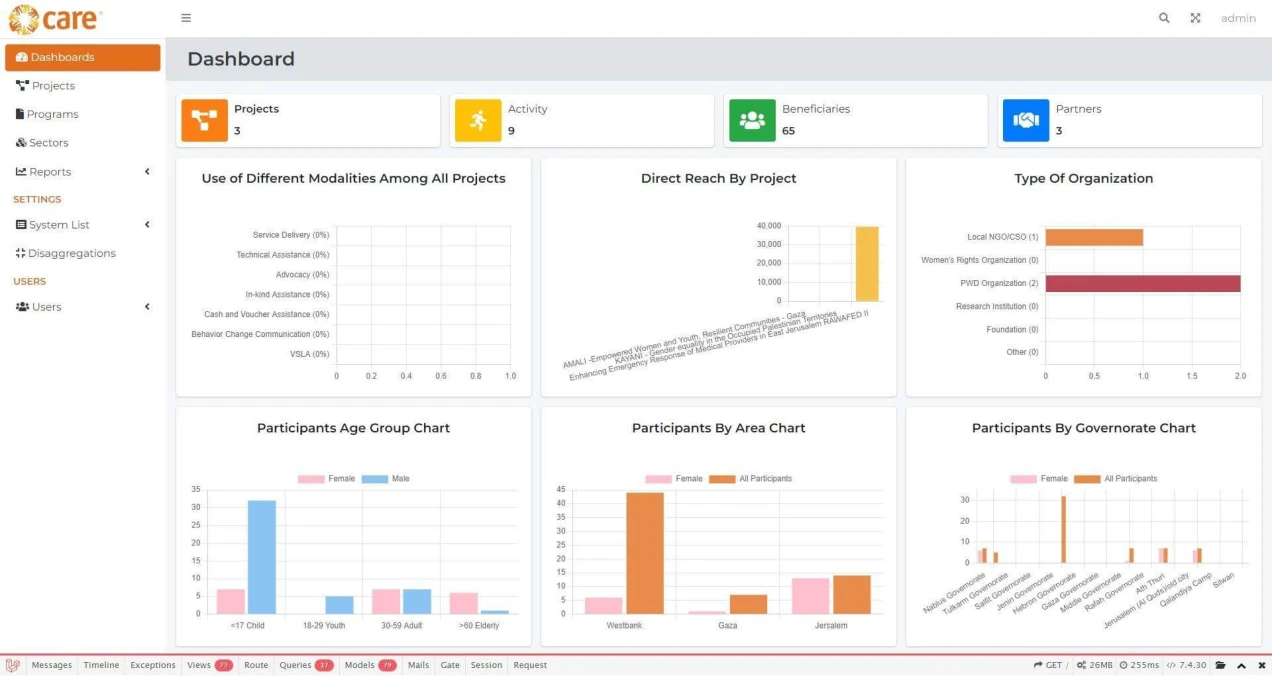Viewport: 1272px width, 676px height.
Task: Click the CARE logo
Action: (x=55, y=18)
